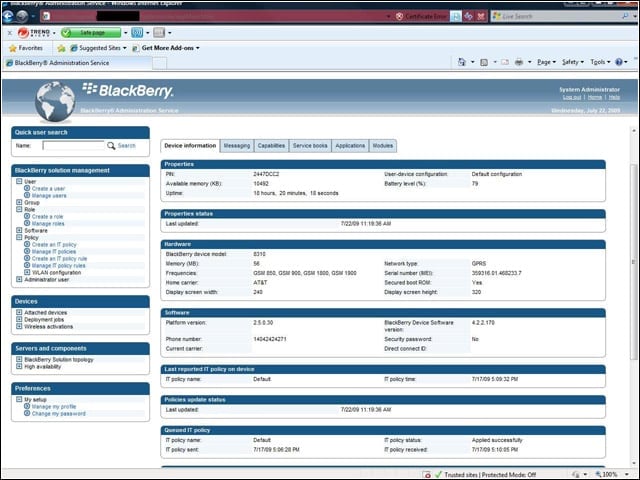Go back with the browser Back arrow
The height and width of the screenshot is (480, 640).
click(x=8, y=16)
